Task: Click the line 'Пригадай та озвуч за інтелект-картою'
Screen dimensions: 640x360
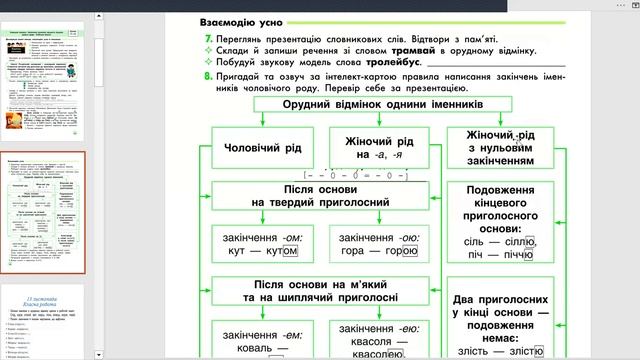Action: tap(391, 77)
